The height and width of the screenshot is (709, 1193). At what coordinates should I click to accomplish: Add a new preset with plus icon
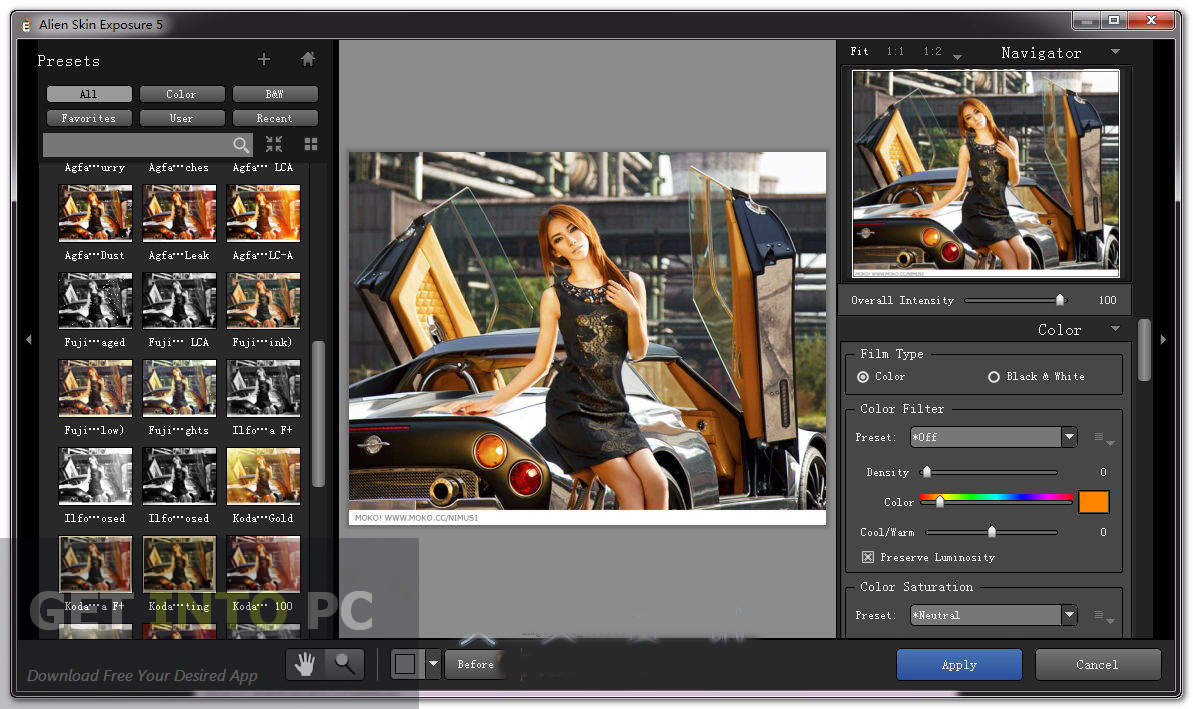point(264,59)
